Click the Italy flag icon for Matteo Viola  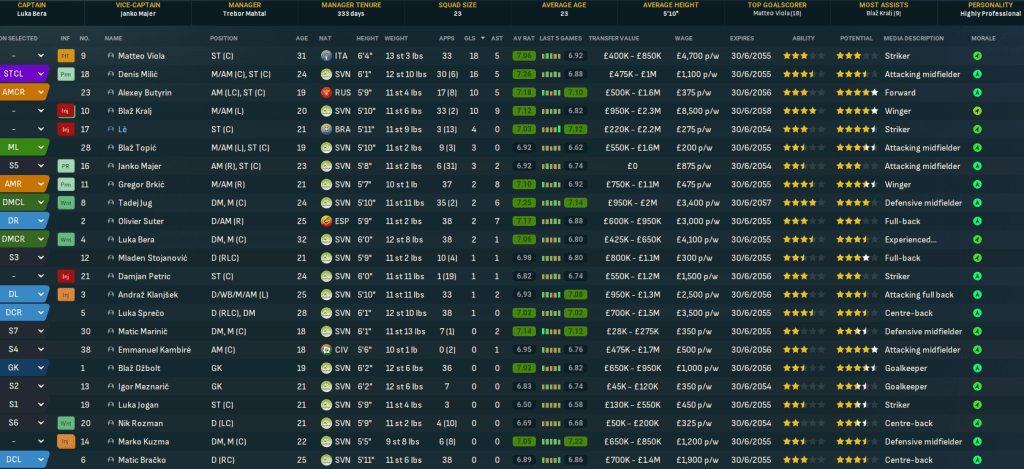(x=326, y=56)
